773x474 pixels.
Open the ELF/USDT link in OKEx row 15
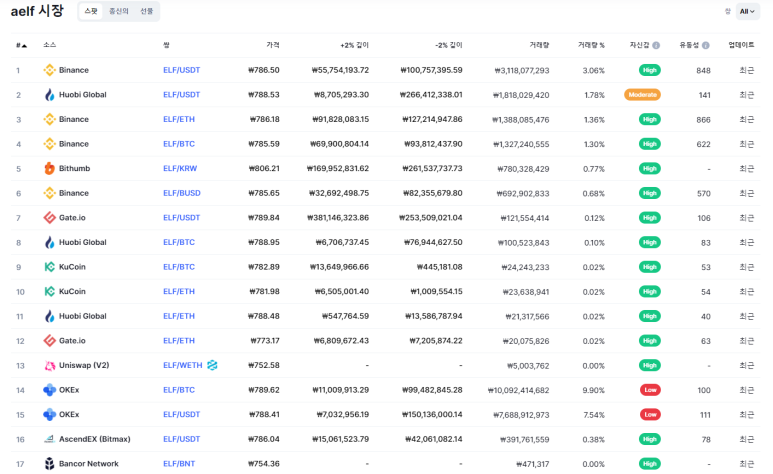tap(181, 415)
